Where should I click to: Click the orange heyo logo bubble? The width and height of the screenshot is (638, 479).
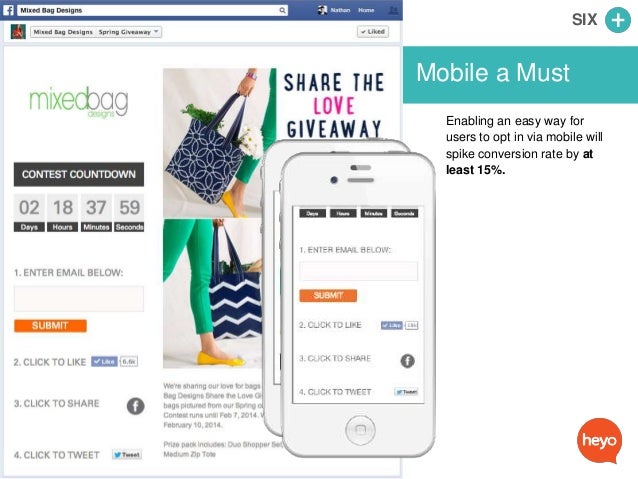(599, 441)
